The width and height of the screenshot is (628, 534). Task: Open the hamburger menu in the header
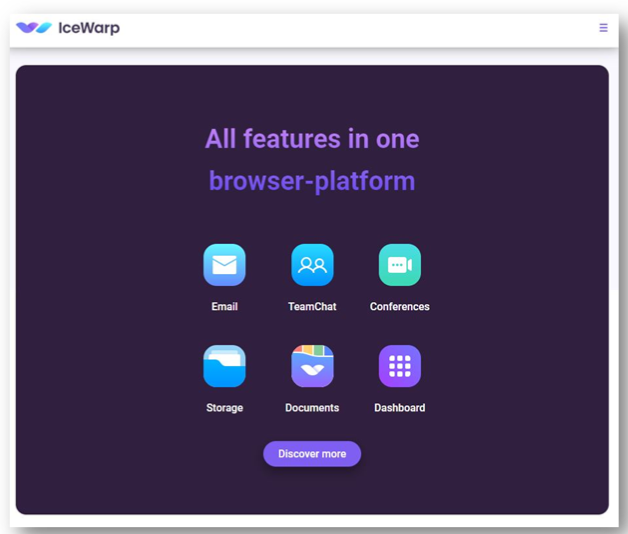pyautogui.click(x=603, y=28)
